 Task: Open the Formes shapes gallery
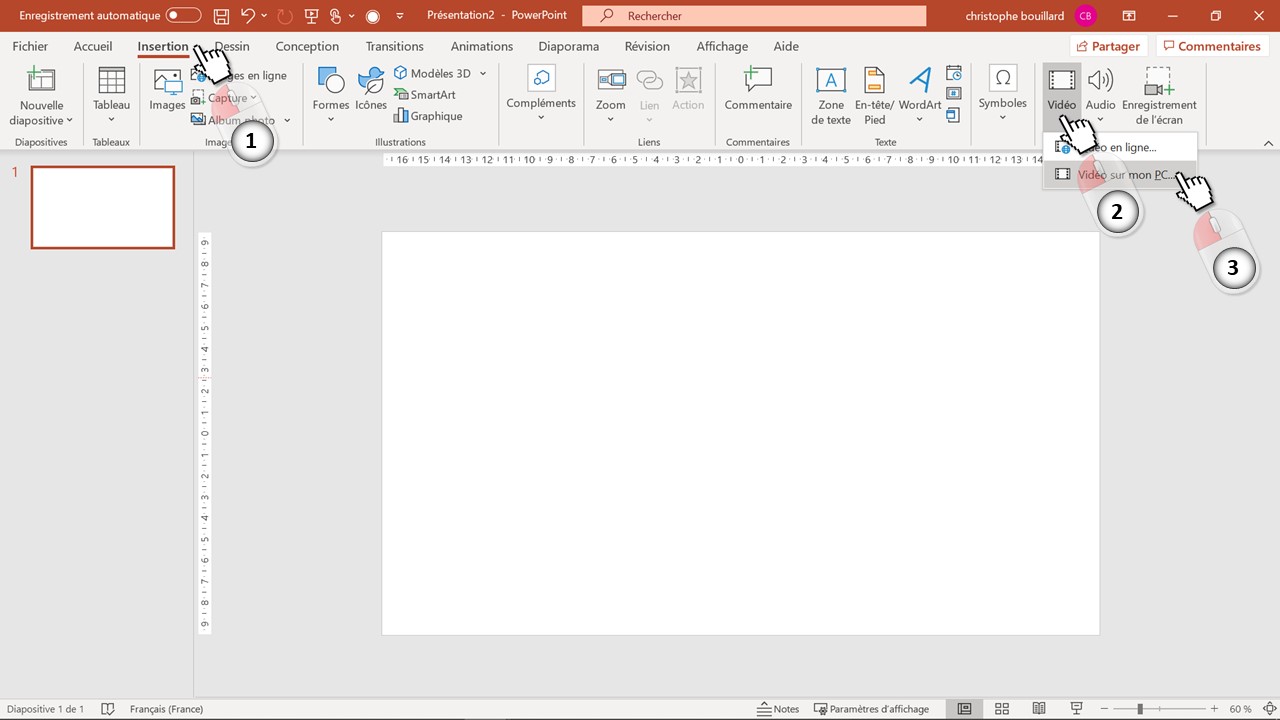[331, 96]
